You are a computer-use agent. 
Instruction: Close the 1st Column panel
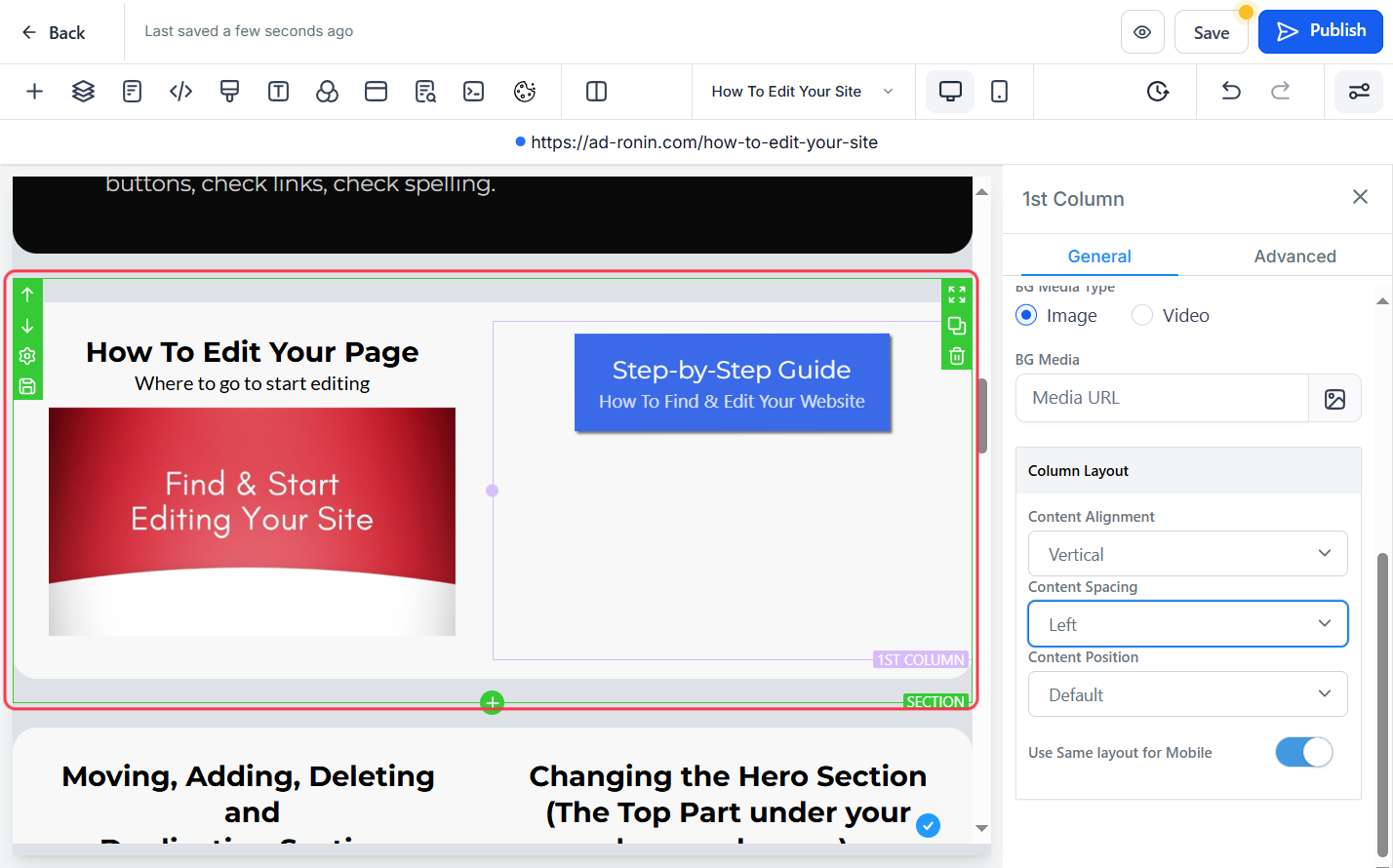tap(1360, 197)
